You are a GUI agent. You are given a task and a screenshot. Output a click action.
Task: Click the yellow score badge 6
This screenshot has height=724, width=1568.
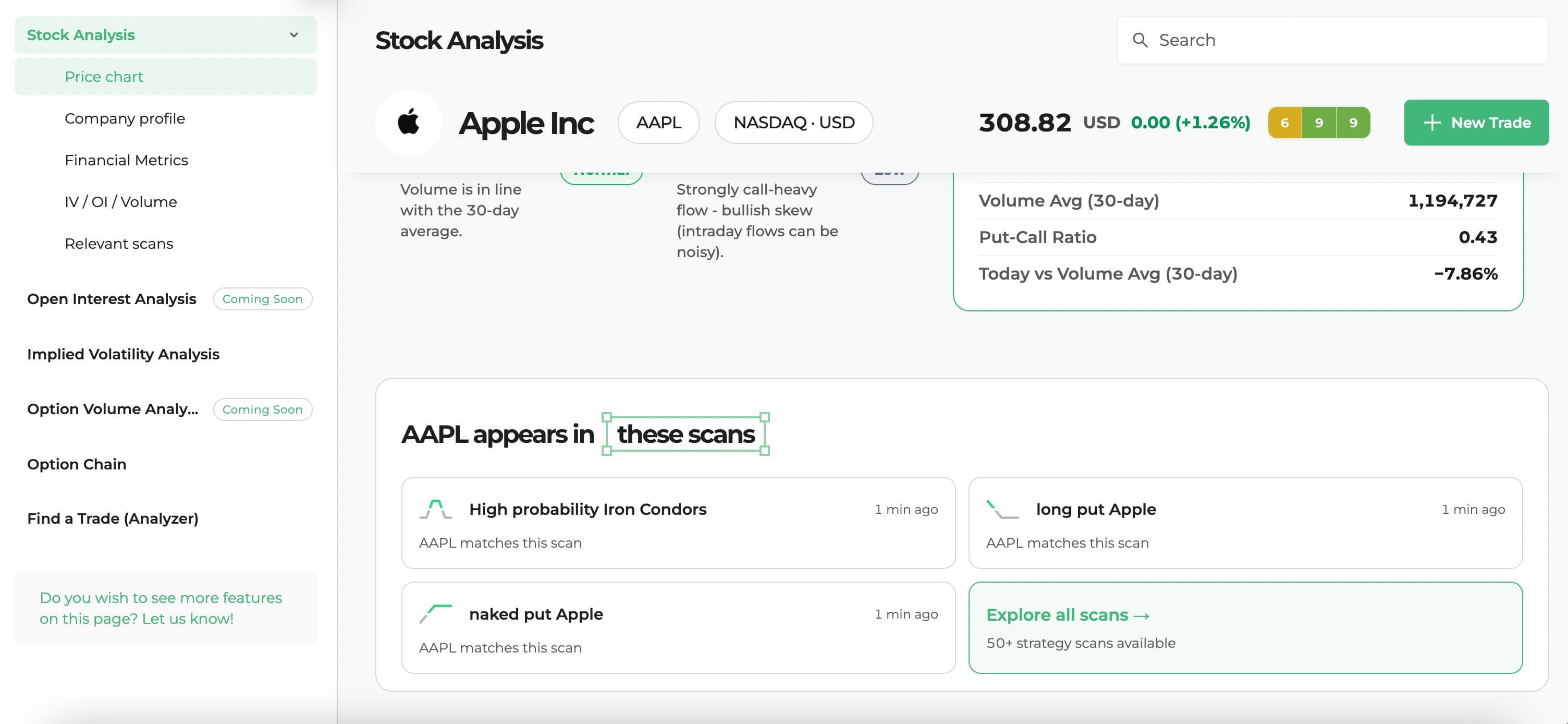pos(1284,123)
